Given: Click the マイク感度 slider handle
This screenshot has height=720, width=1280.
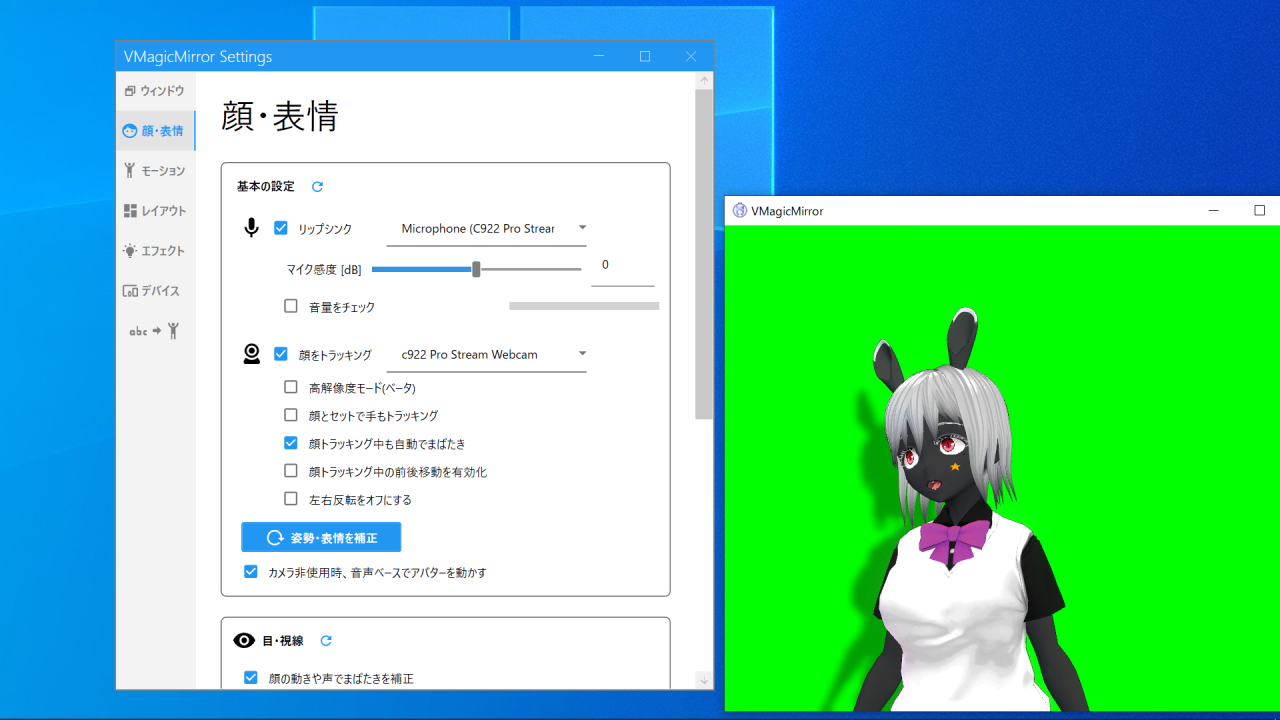Looking at the screenshot, I should 476,269.
